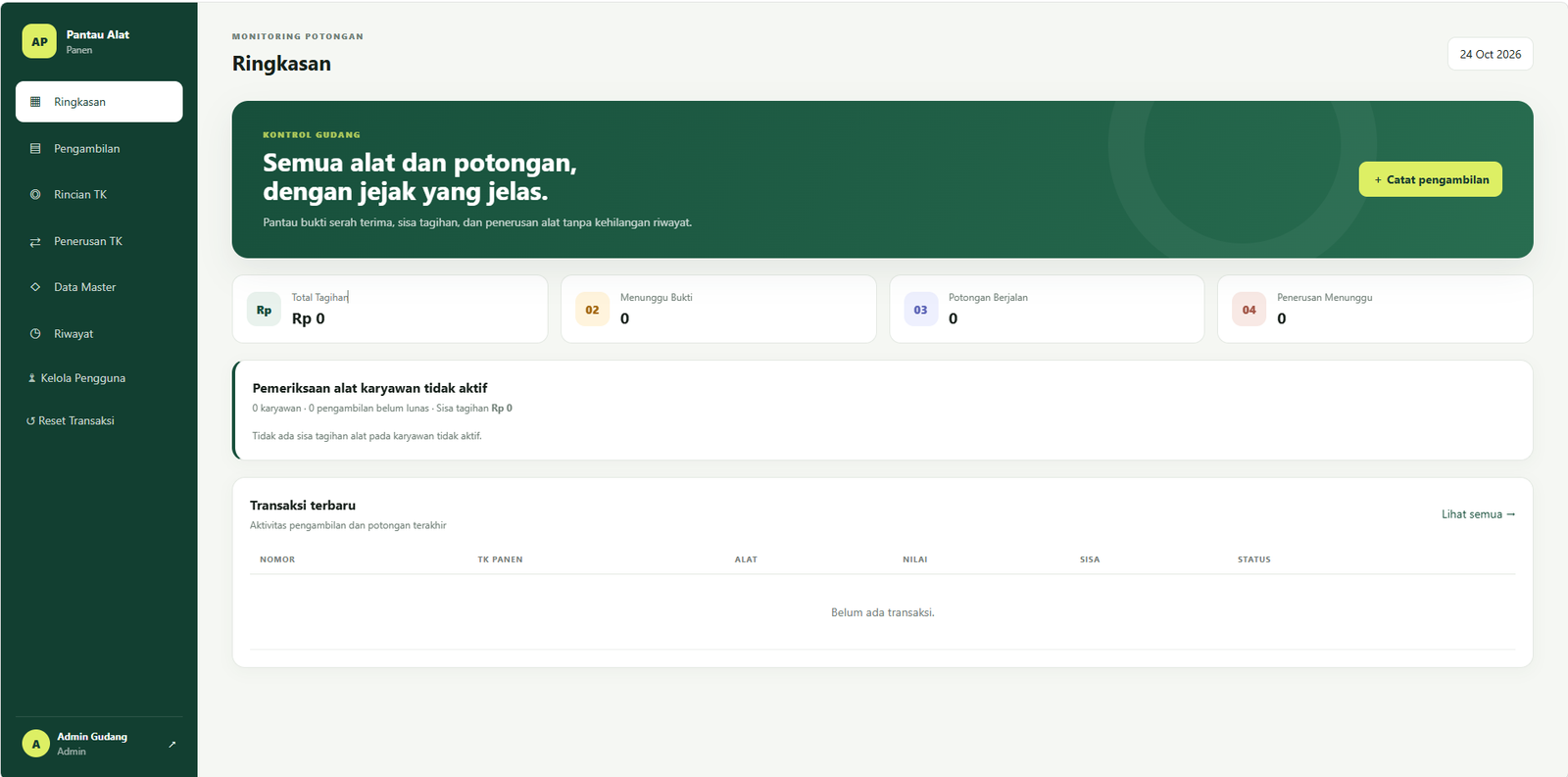Navigate to Penerusan TK

coord(99,242)
